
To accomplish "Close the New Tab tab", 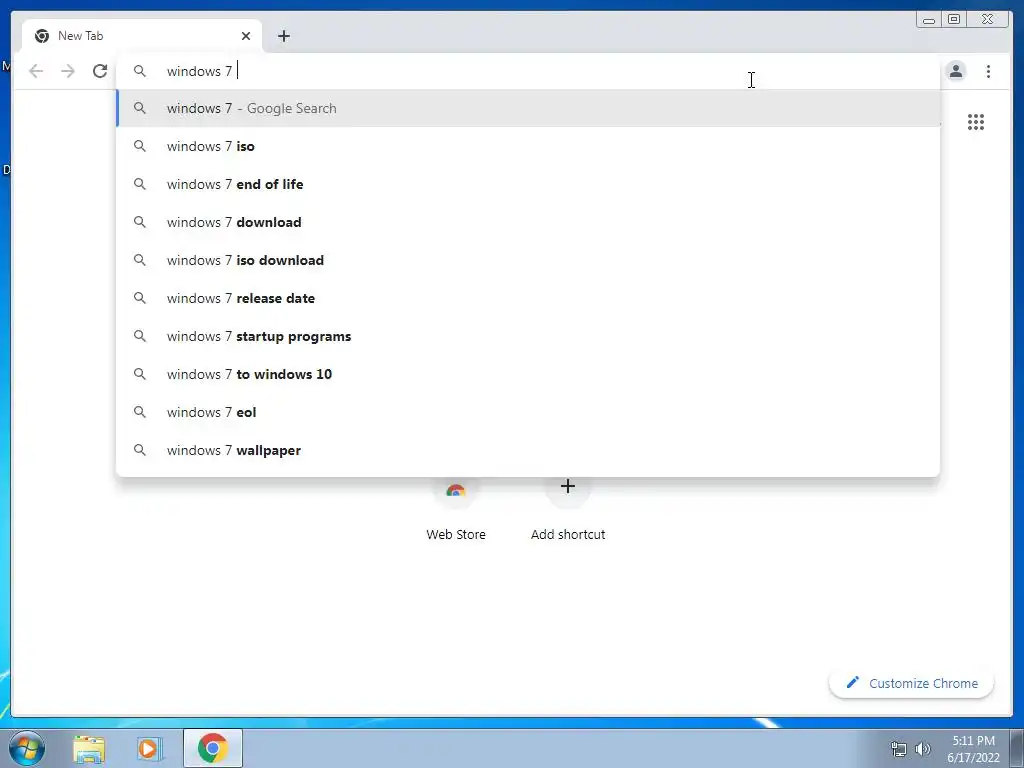I will [x=246, y=36].
